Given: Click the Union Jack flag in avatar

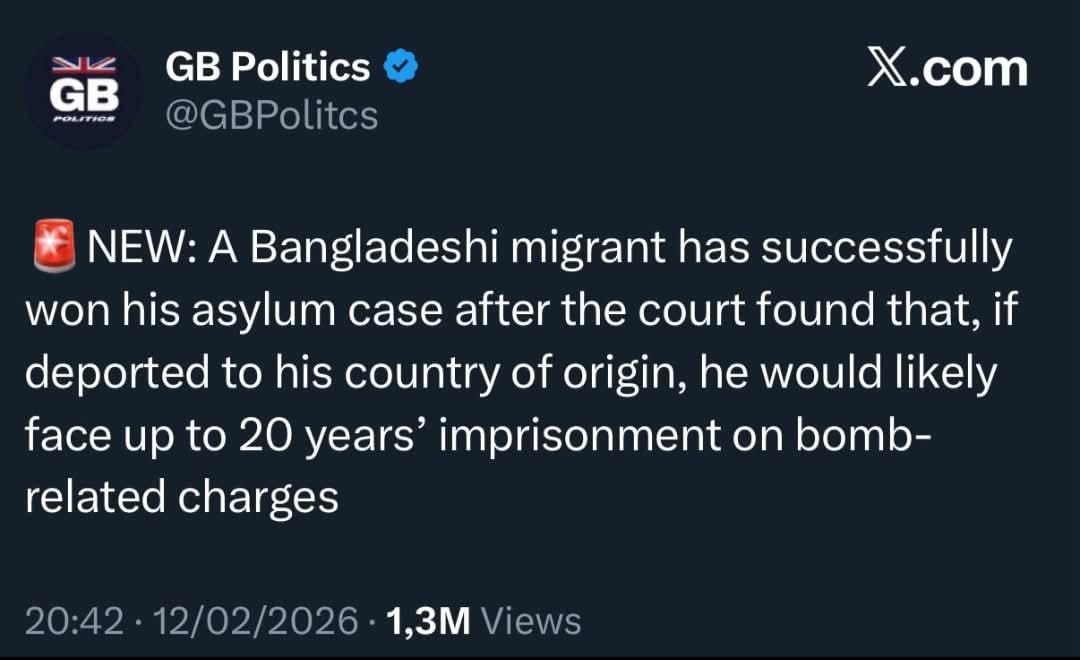Looking at the screenshot, I should pyautogui.click(x=84, y=64).
